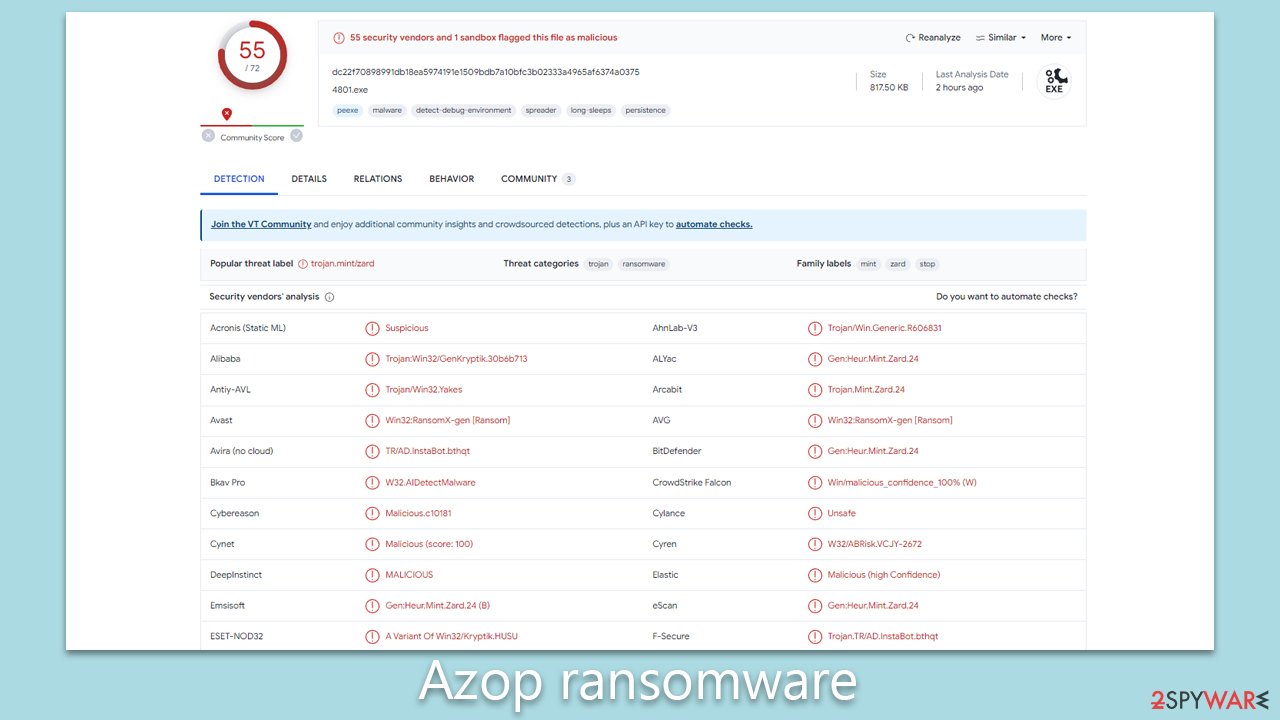Click the 2 hours ago analysis date
Screen dimensions: 1280x720
[959, 88]
